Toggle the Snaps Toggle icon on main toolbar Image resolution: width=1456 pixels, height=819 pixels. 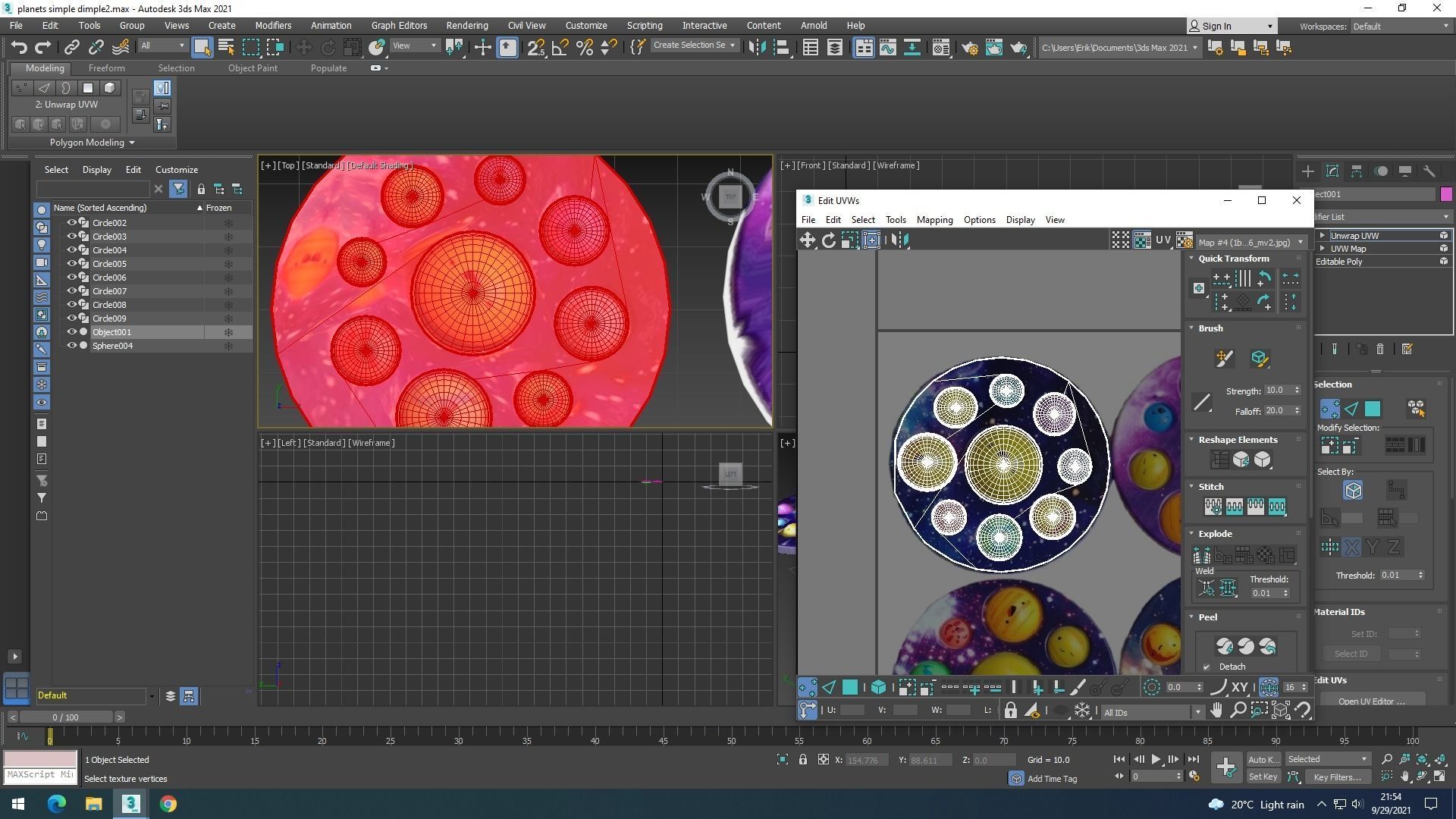[536, 47]
